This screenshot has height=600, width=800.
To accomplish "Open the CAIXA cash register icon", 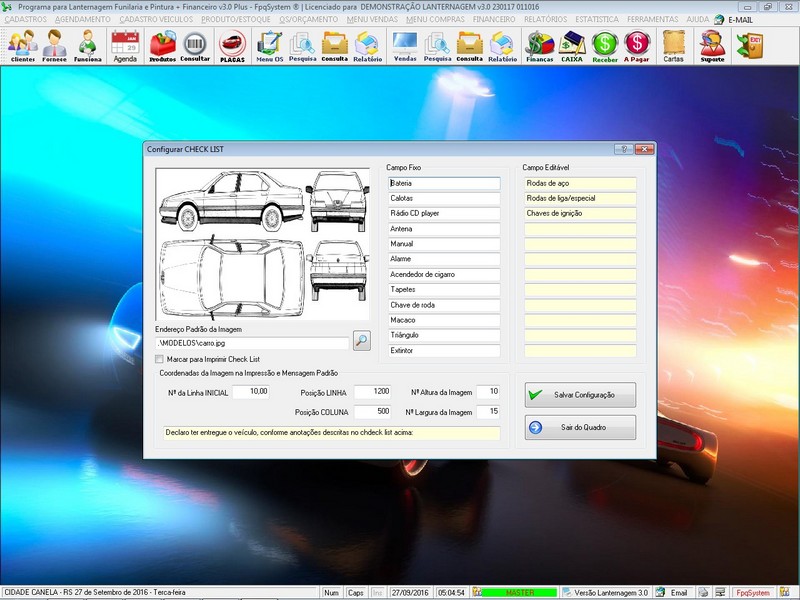I will (572, 45).
